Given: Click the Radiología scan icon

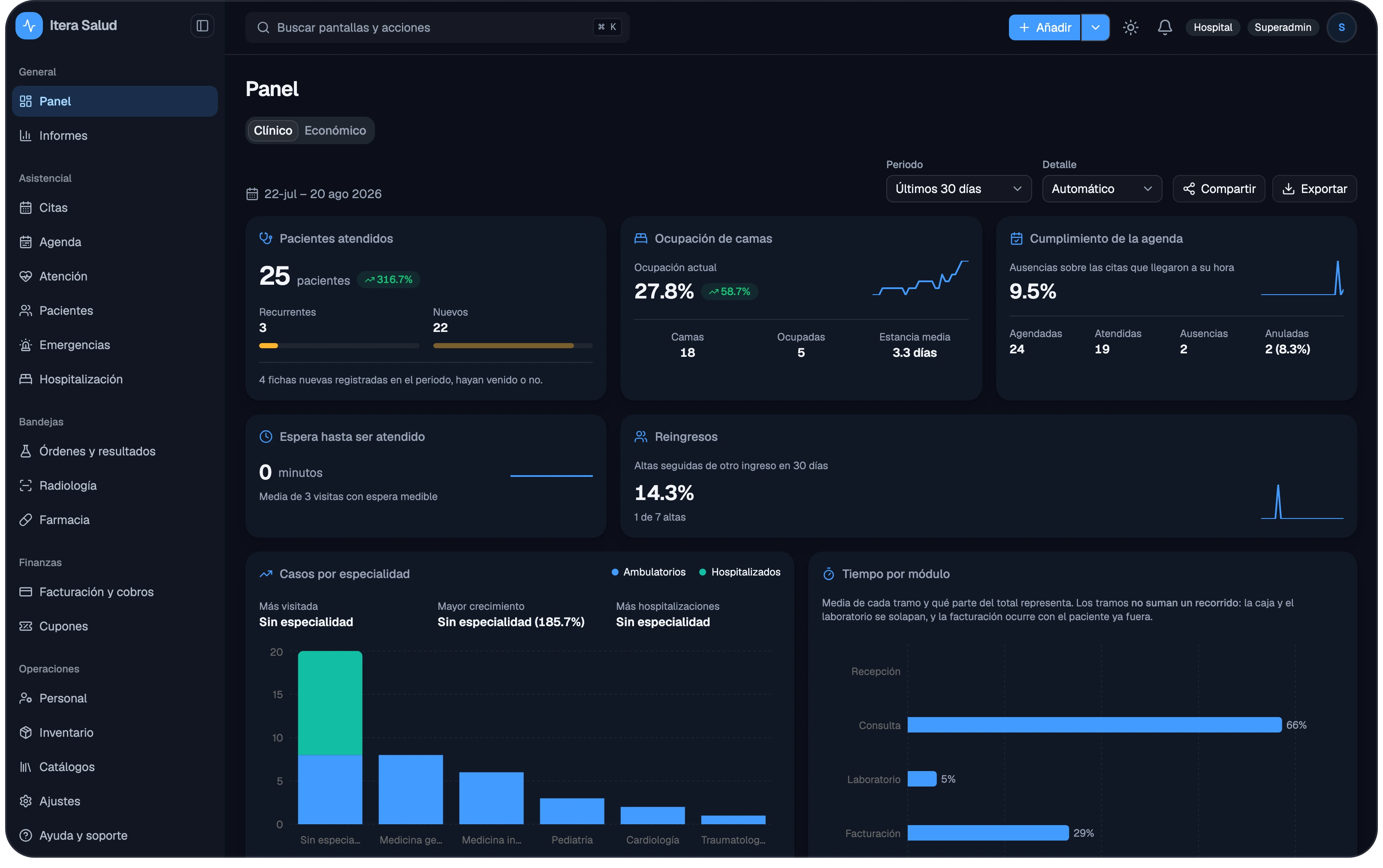Looking at the screenshot, I should [25, 485].
